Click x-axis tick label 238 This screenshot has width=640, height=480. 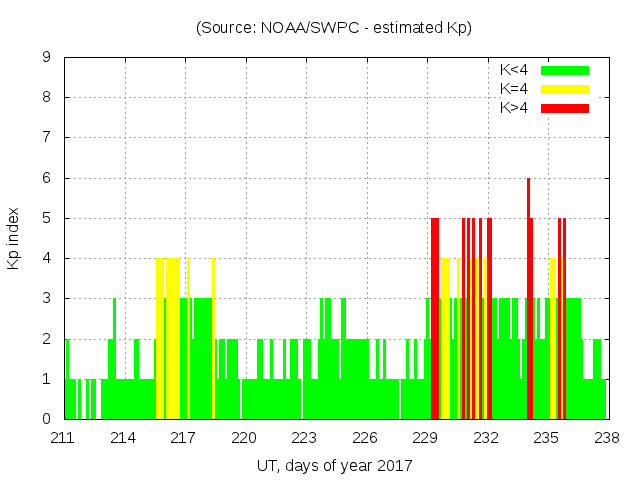(606, 437)
